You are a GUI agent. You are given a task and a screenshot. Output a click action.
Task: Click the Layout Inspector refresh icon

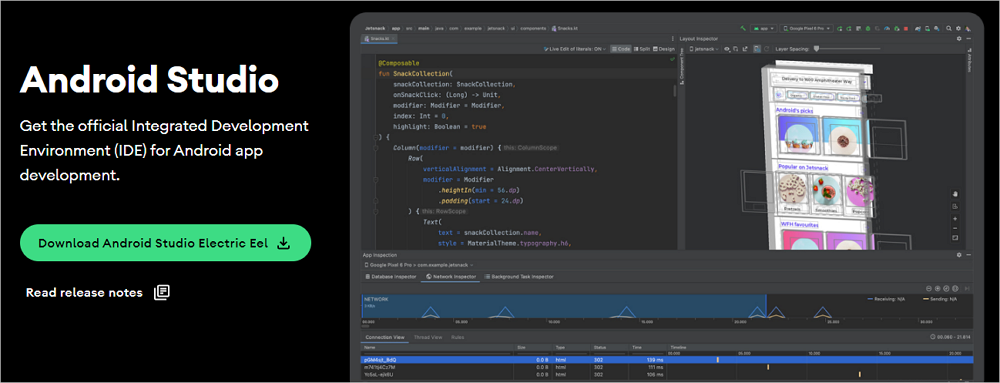(766, 49)
